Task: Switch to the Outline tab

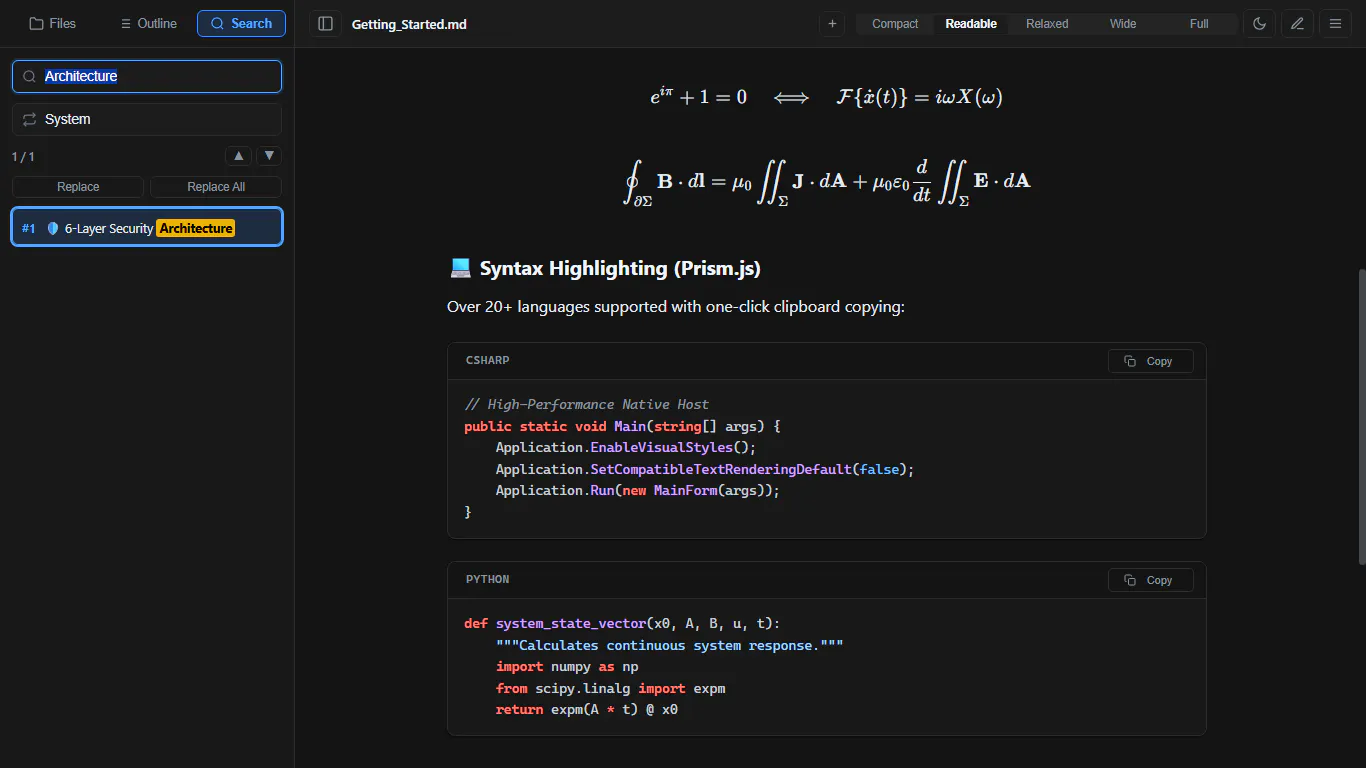Action: pyautogui.click(x=148, y=23)
